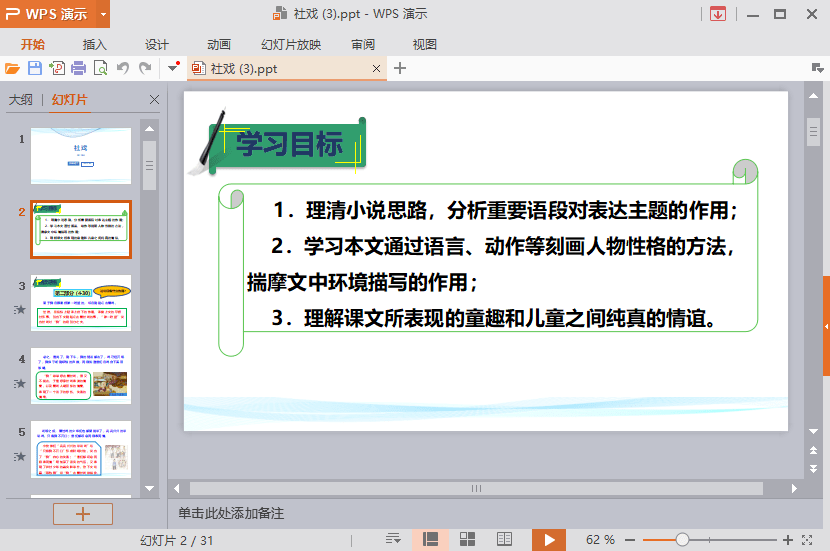The width and height of the screenshot is (830, 551).
Task: Click the zoom slider handle
Action: coord(682,540)
